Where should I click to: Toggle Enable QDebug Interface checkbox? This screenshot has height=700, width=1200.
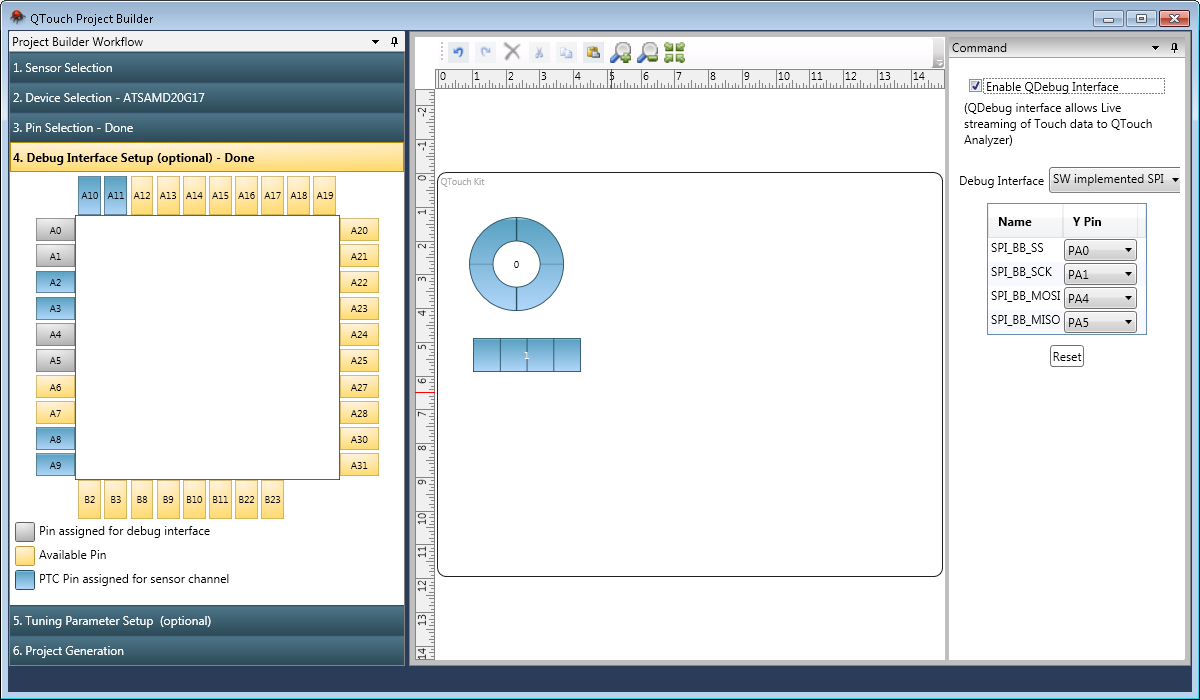(x=976, y=86)
